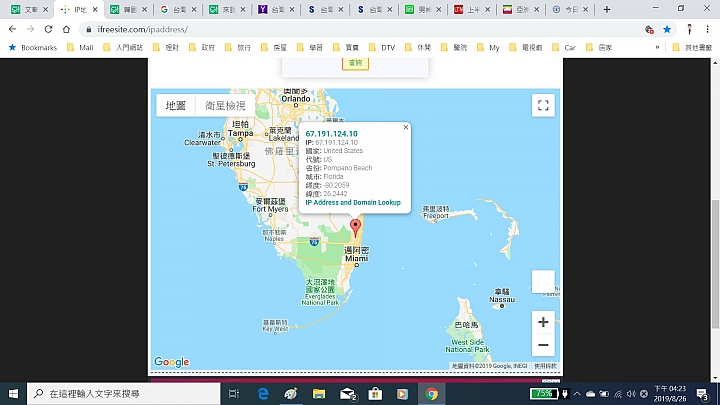
Task: Click the Bookmarks star link in bar
Action: coord(33,47)
